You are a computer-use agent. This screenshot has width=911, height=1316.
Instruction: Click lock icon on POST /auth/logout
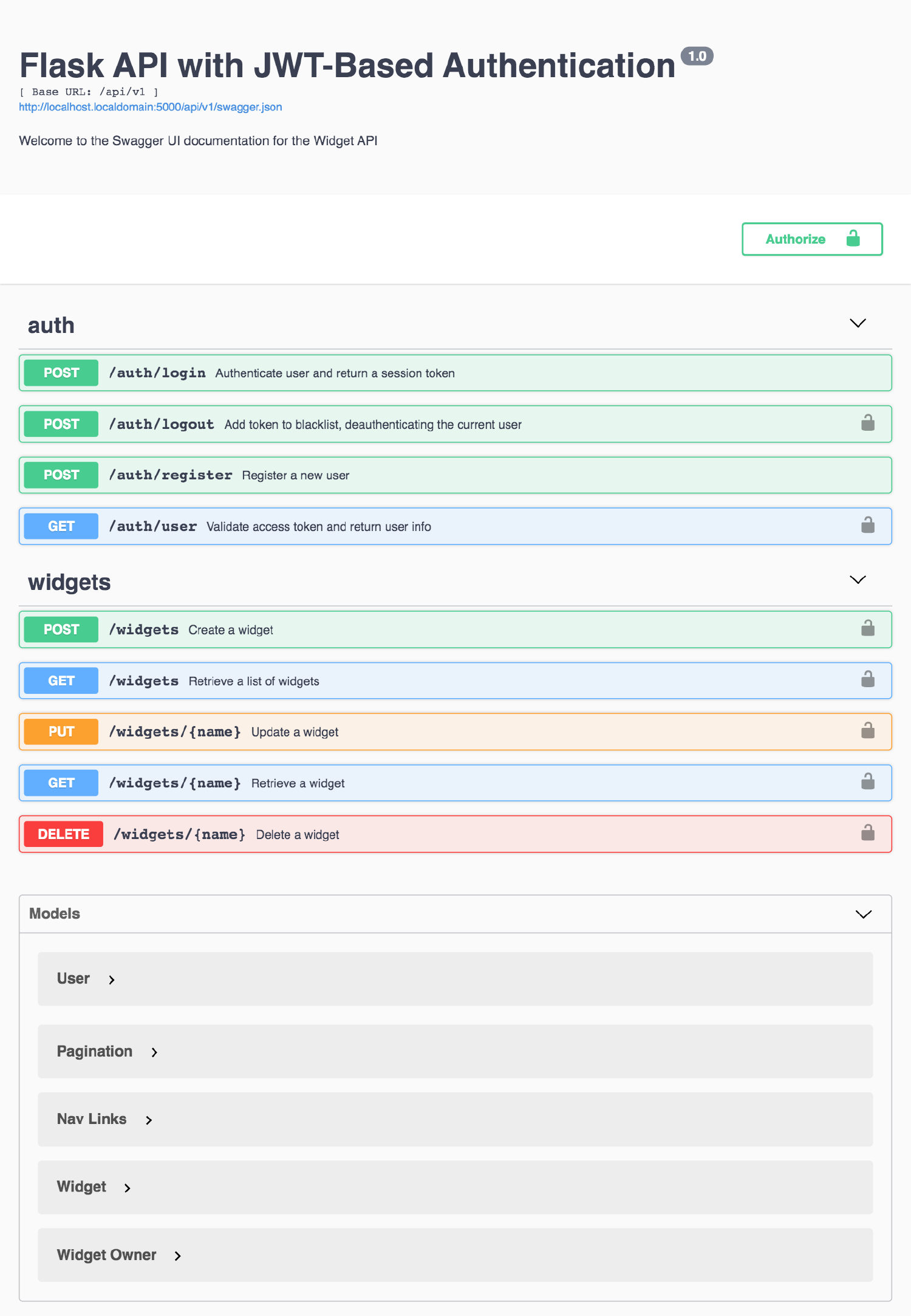click(867, 423)
